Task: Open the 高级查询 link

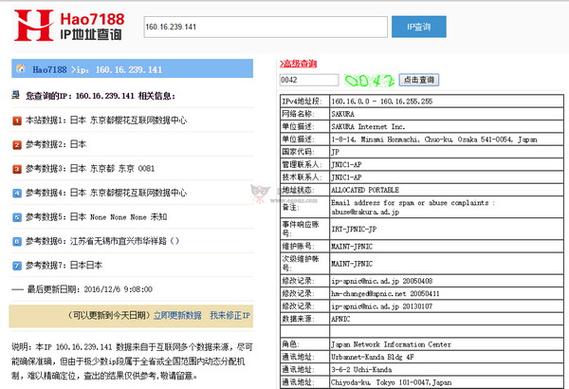Action: tap(298, 64)
